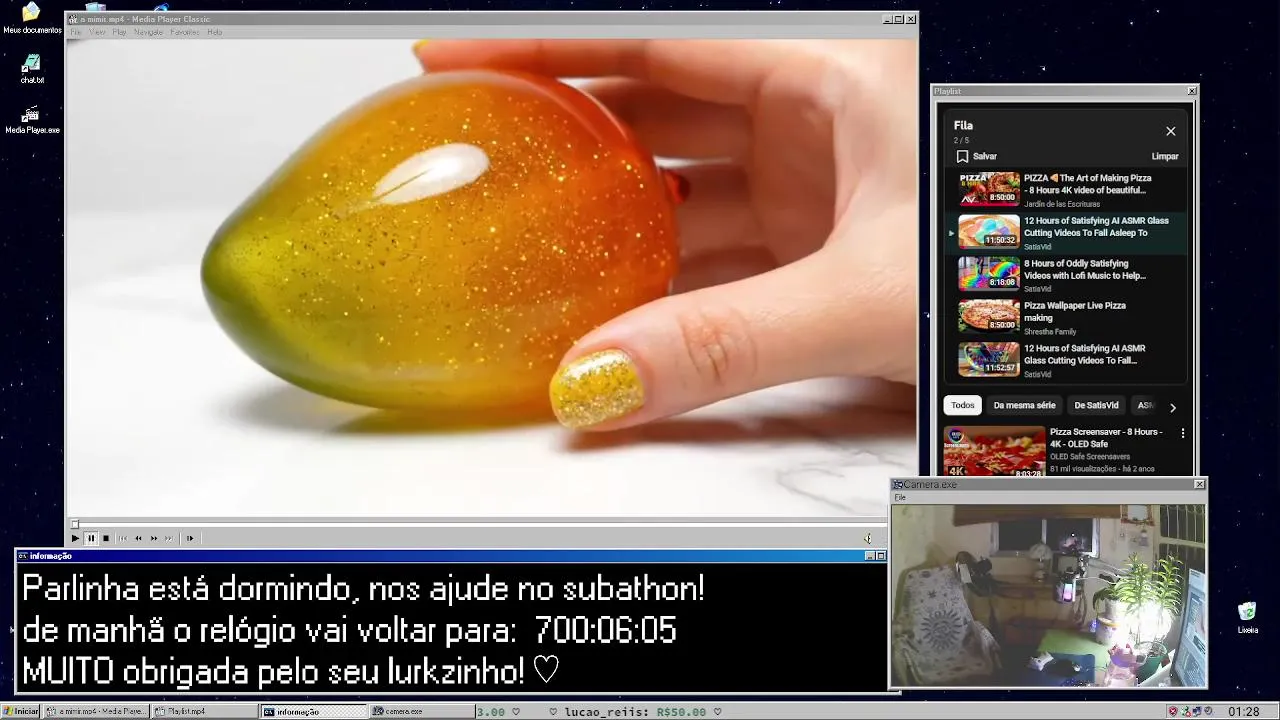Move the Media Player seek bar thumb
Viewport: 1280px width, 720px height.
click(x=75, y=524)
